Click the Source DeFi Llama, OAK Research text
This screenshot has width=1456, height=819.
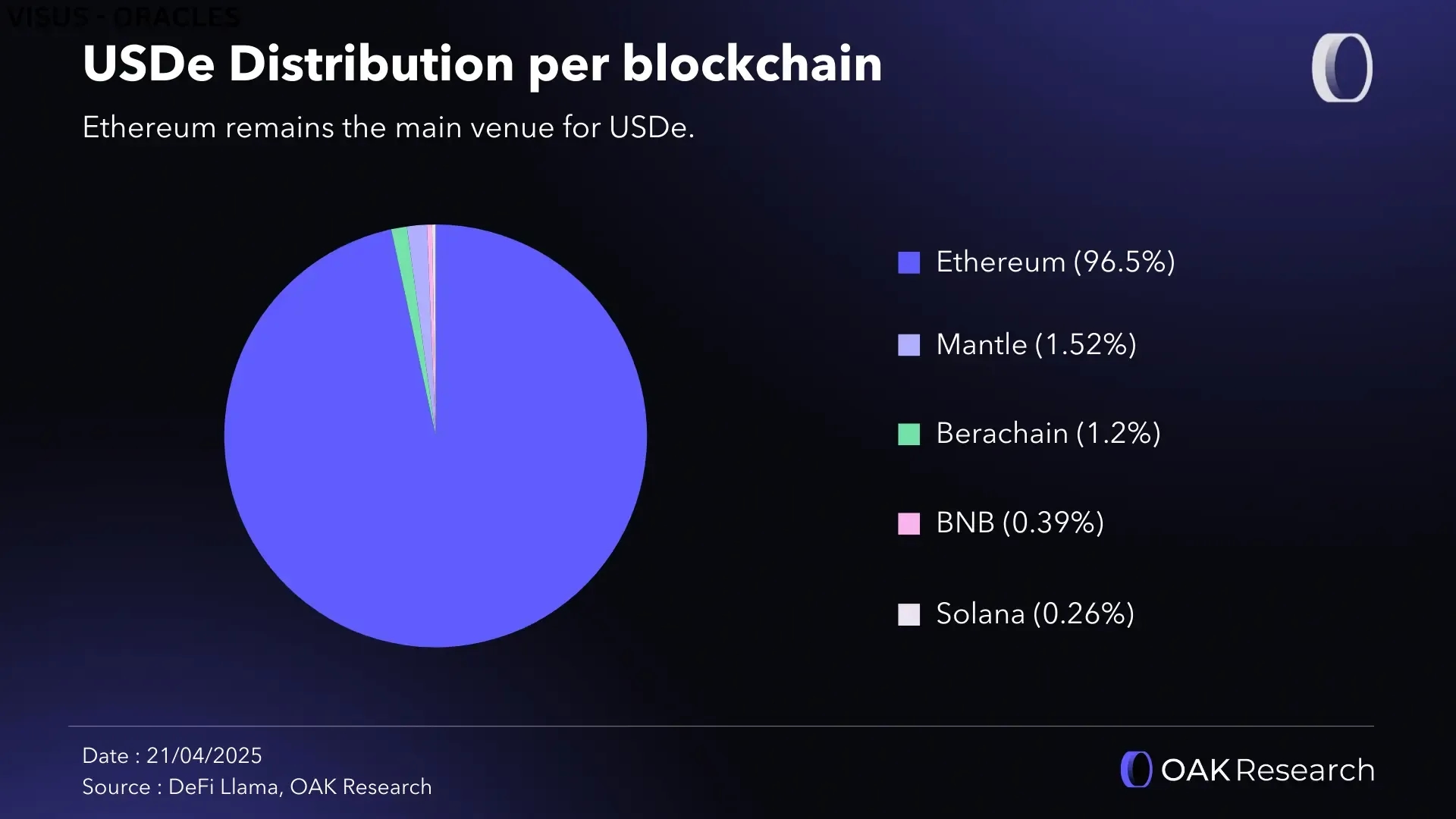coord(256,787)
